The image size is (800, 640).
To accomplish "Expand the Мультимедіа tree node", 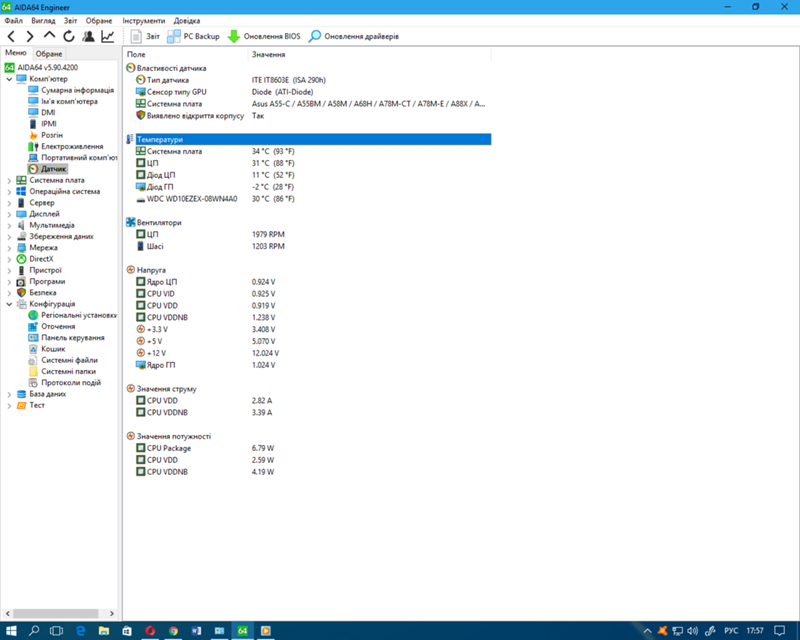I will (x=9, y=225).
